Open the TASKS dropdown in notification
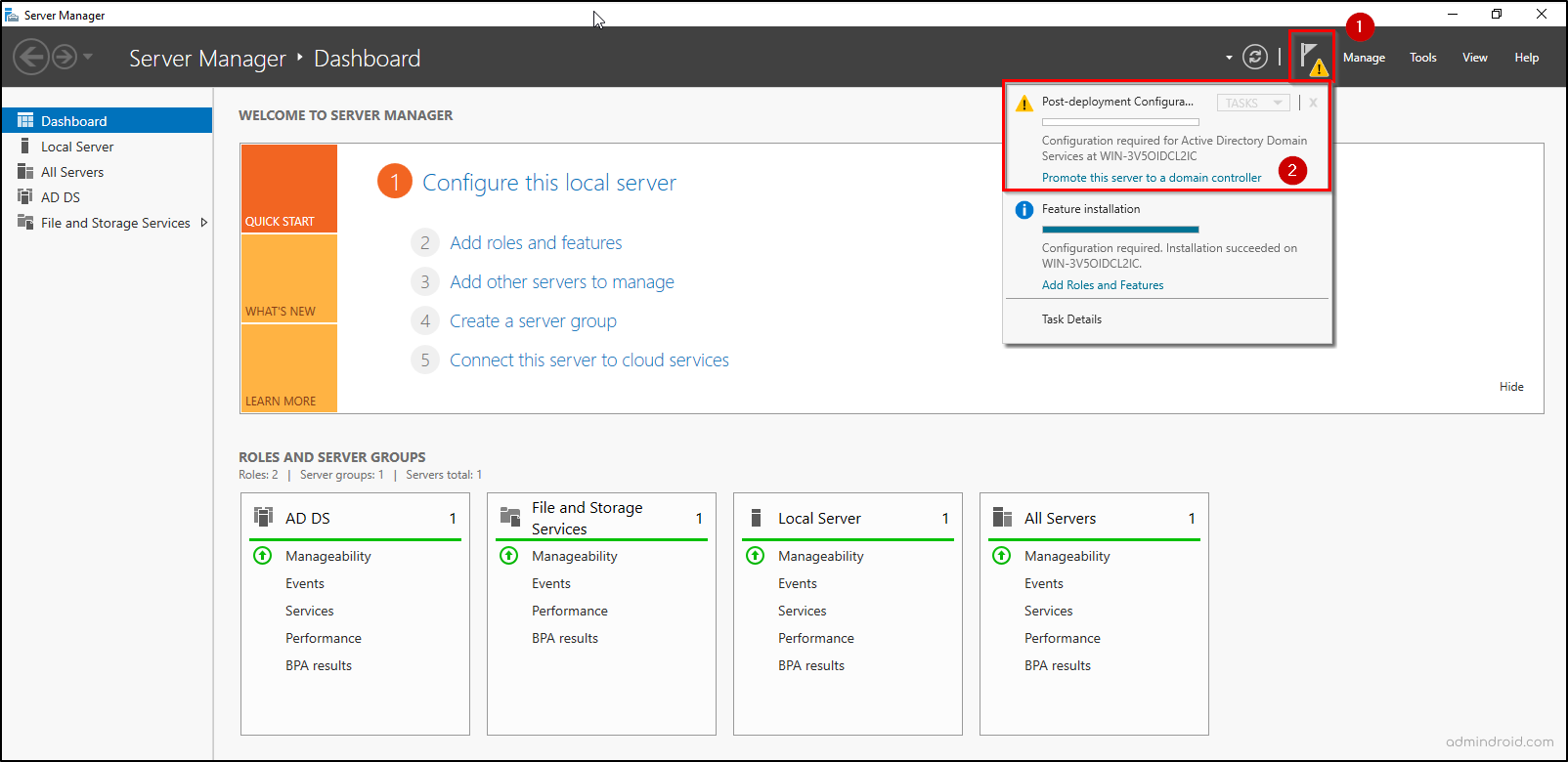 click(1253, 103)
